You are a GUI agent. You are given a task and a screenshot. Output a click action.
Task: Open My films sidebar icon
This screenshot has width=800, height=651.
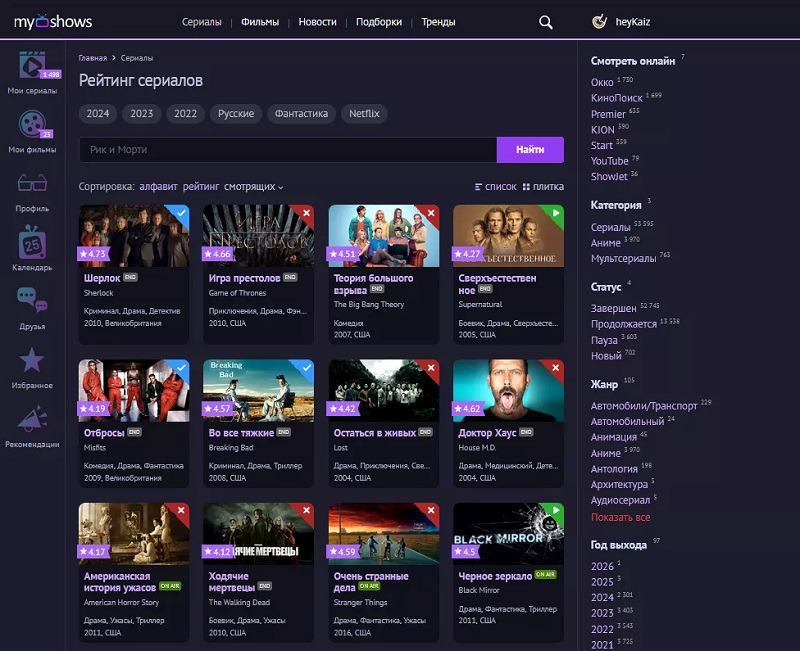[x=33, y=124]
